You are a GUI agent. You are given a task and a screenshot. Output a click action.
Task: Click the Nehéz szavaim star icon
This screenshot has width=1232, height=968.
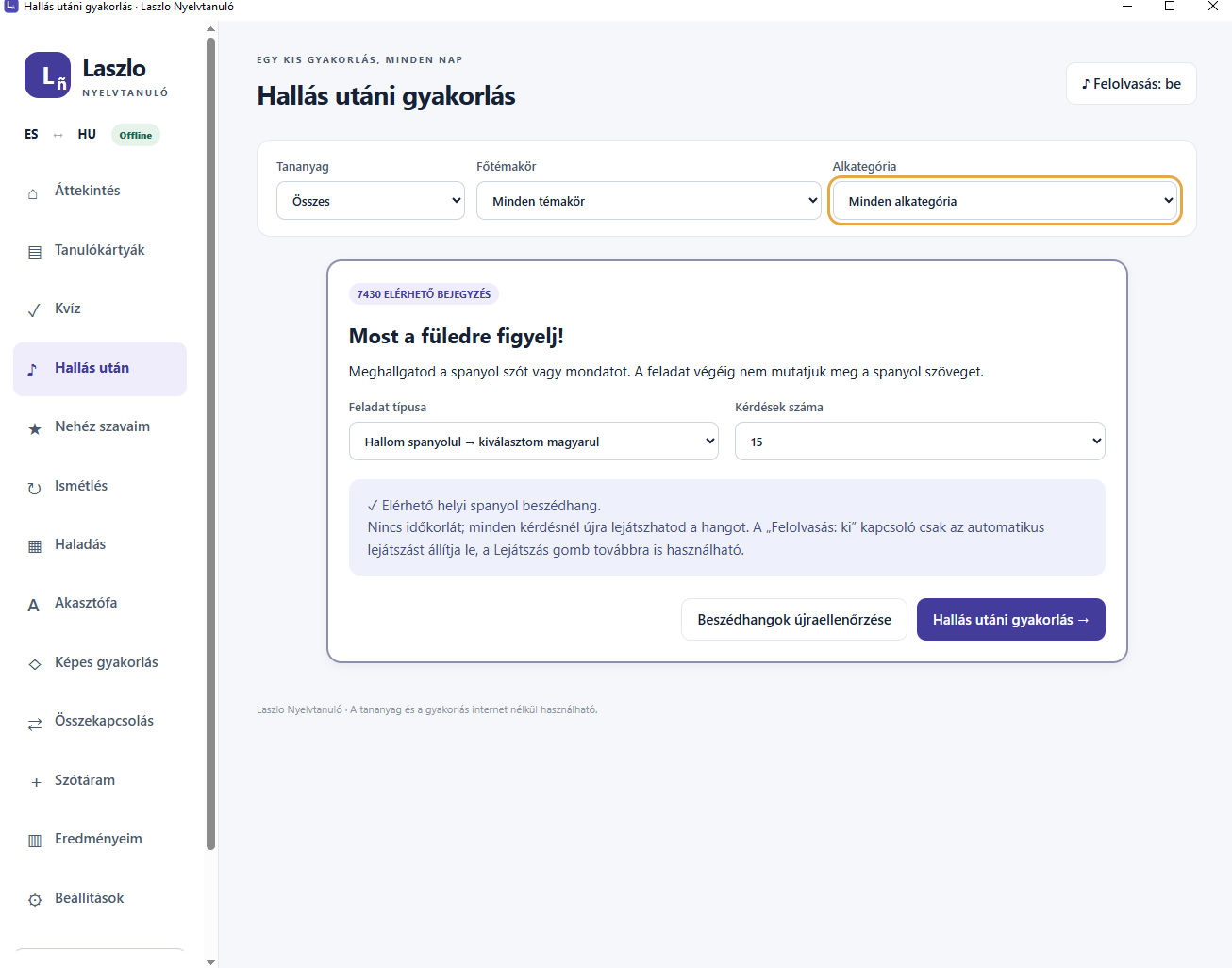coord(35,428)
